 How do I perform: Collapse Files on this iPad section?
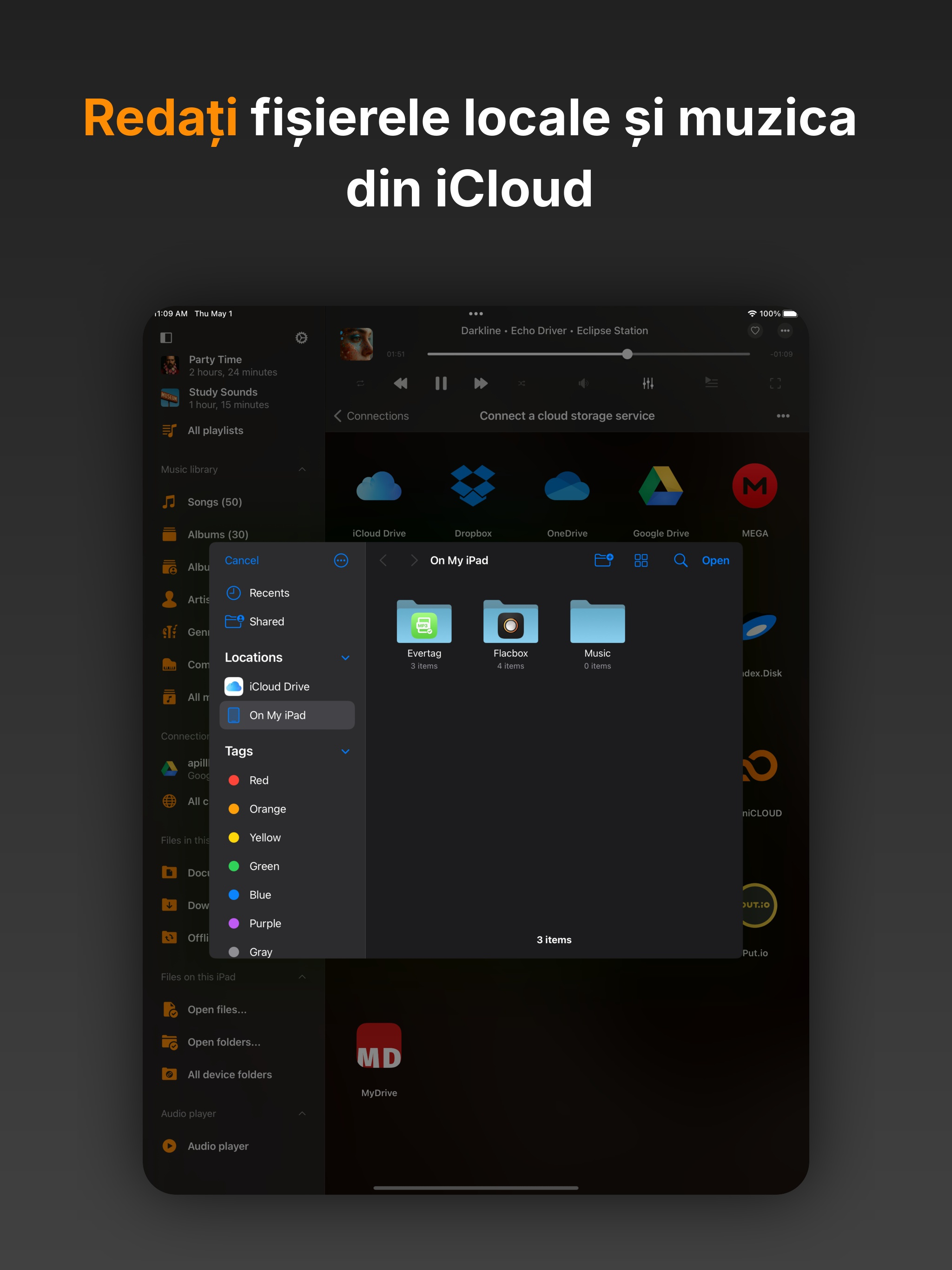pos(302,977)
